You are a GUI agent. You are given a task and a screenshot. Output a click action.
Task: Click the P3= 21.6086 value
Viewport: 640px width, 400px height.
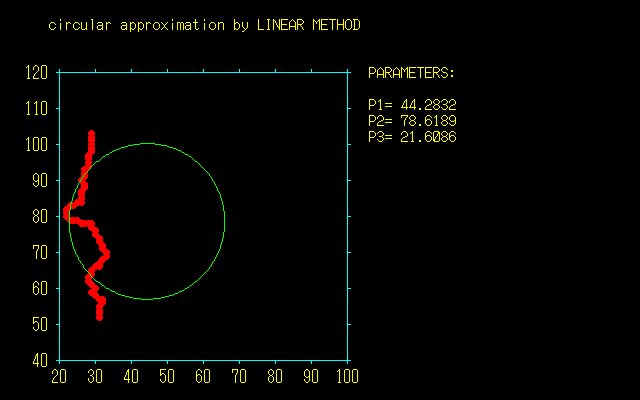pos(412,137)
